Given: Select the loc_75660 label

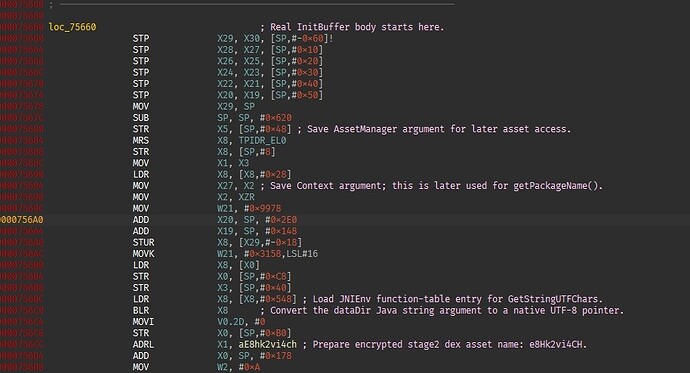Looking at the screenshot, I should [x=72, y=27].
